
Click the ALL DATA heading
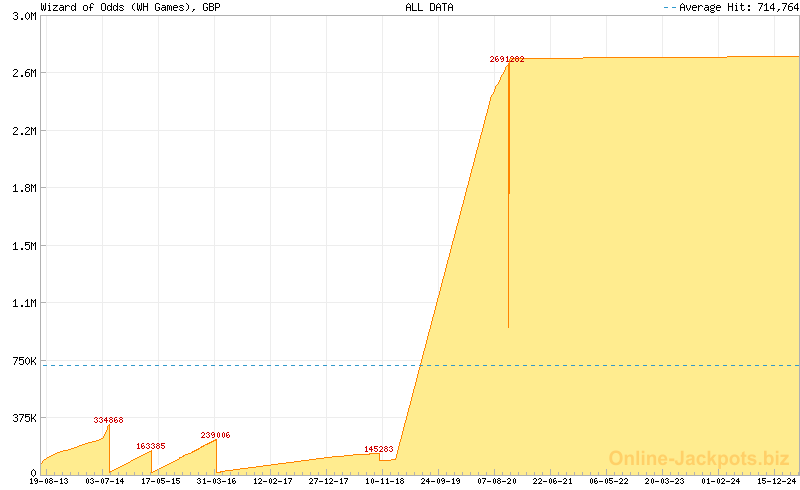point(429,7)
